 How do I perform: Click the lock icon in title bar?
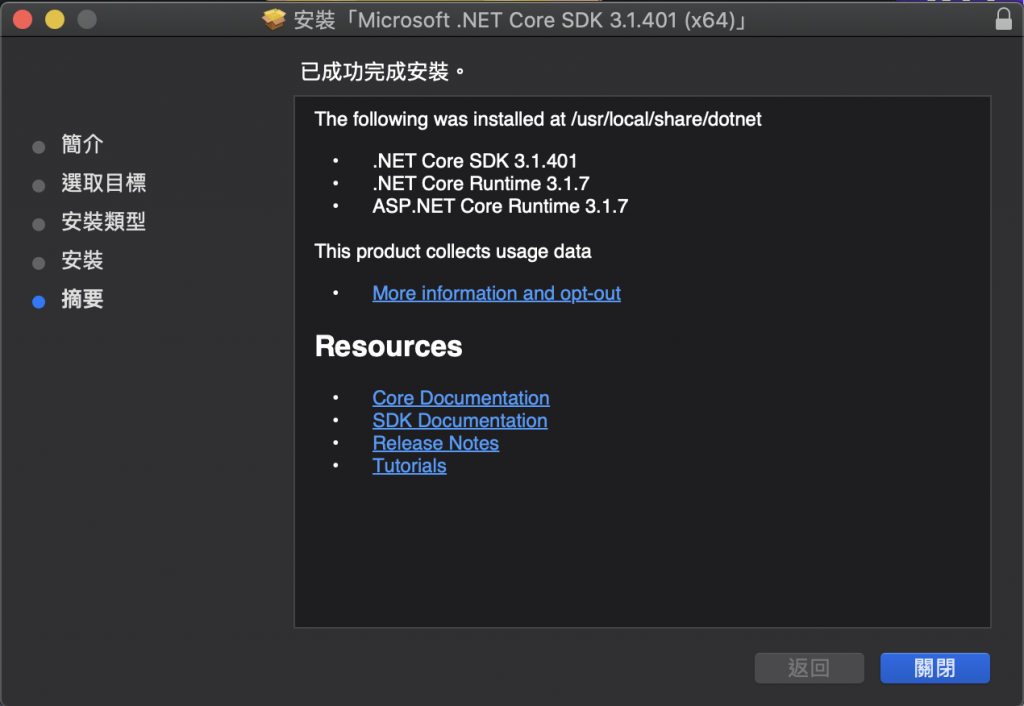1003,19
